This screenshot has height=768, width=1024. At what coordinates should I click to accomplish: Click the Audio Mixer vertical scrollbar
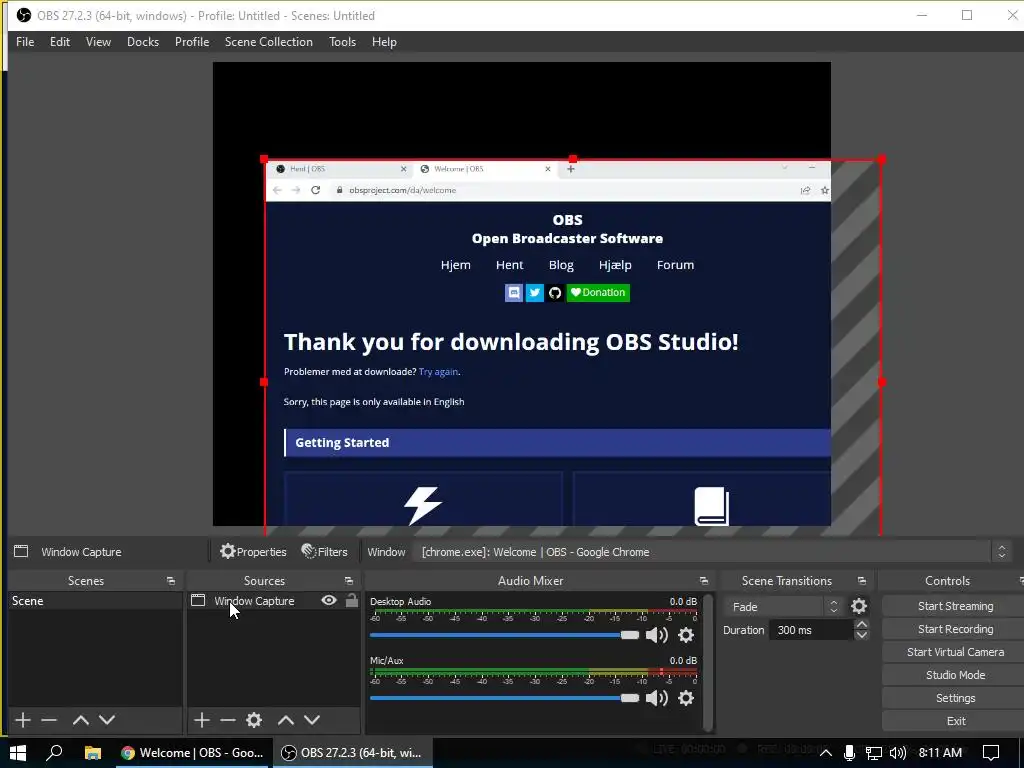707,661
